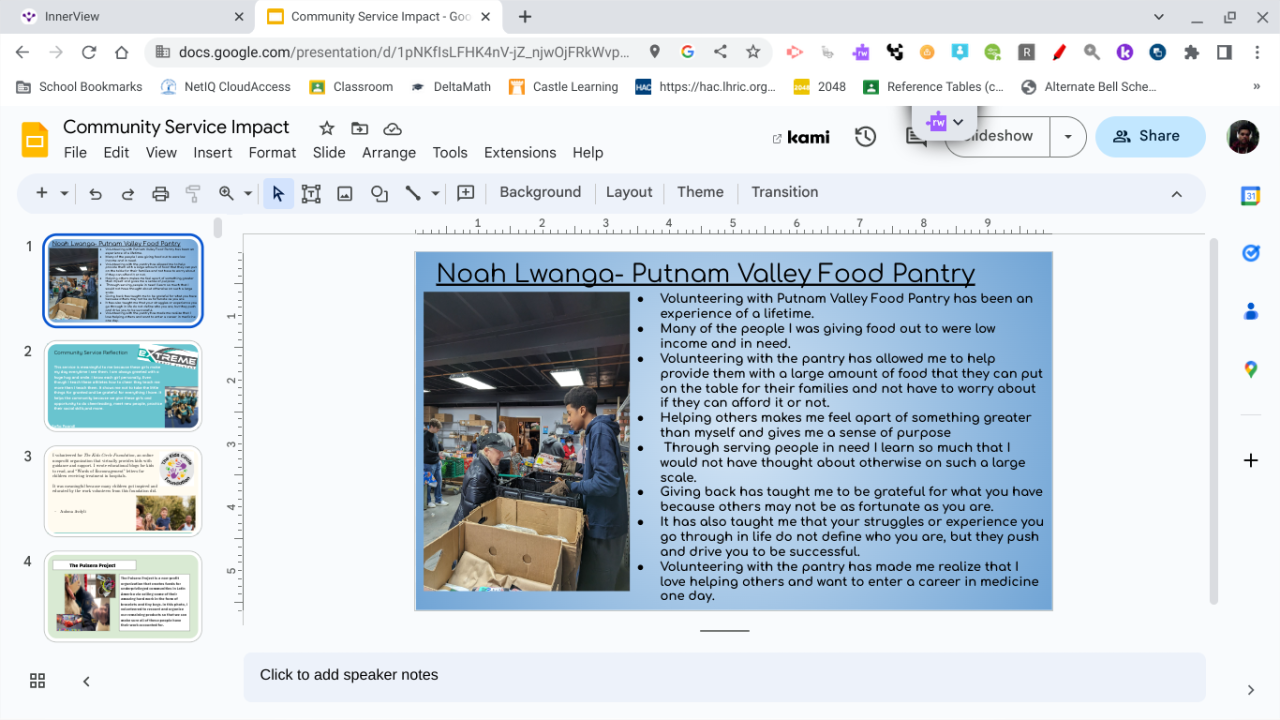Open the Slide menu

pos(329,153)
